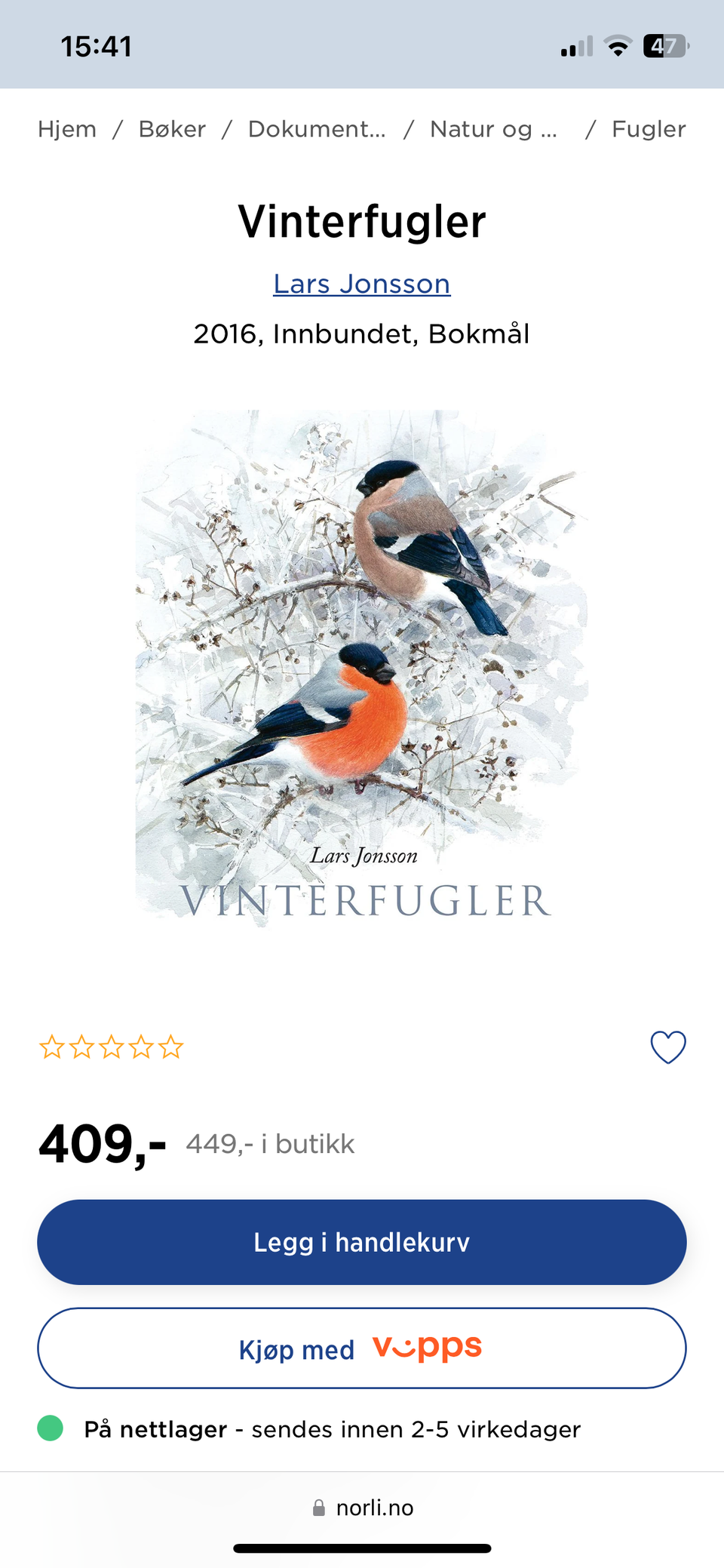The image size is (724, 1568).
Task: Tap the padlock icon beside norli.no
Action: pos(319,1508)
